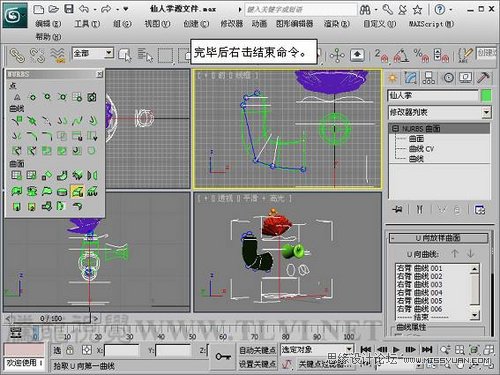The image size is (500, 375).
Task: Select the Create Mirror Surface tool
Action: tap(92, 175)
